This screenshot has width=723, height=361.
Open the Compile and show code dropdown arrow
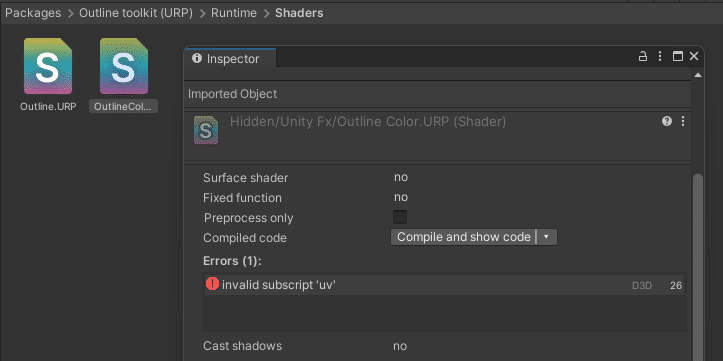coord(546,237)
